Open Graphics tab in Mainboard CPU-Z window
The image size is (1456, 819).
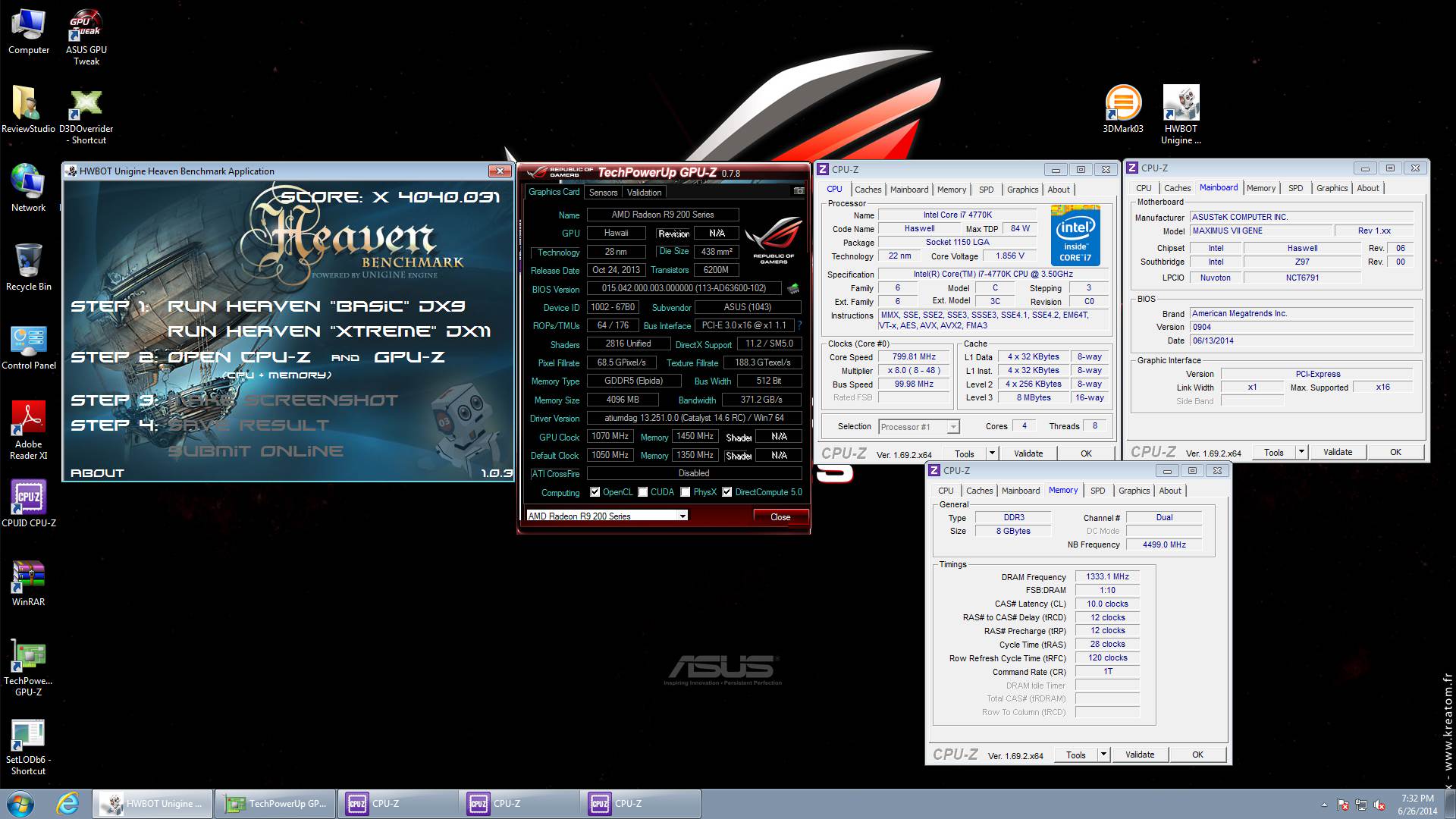pos(1332,188)
